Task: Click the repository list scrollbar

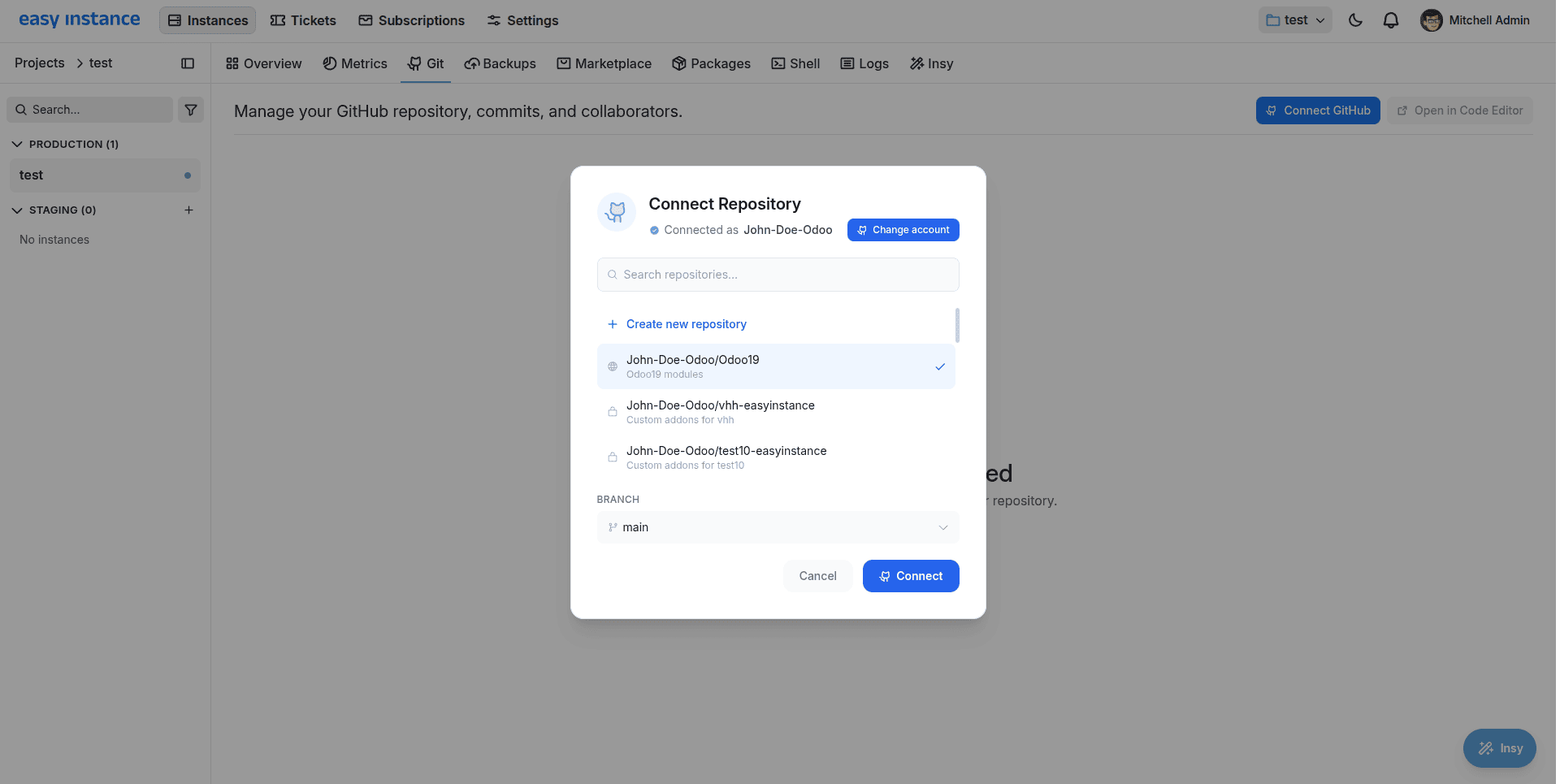Action: coord(957,325)
